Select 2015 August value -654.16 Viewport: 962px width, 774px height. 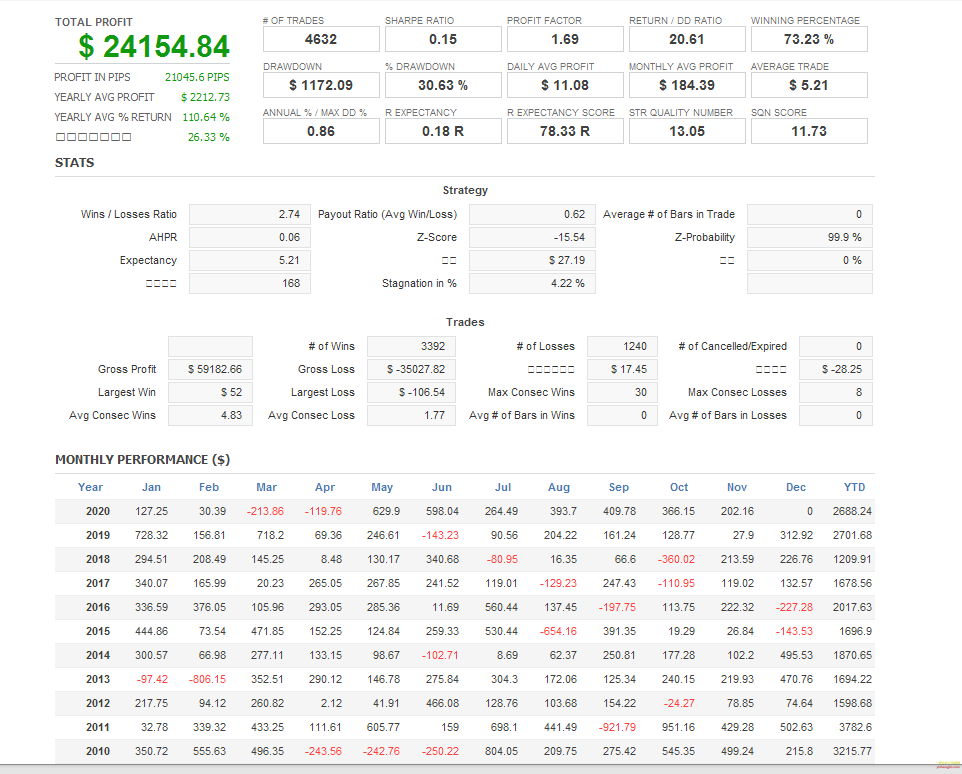point(558,631)
